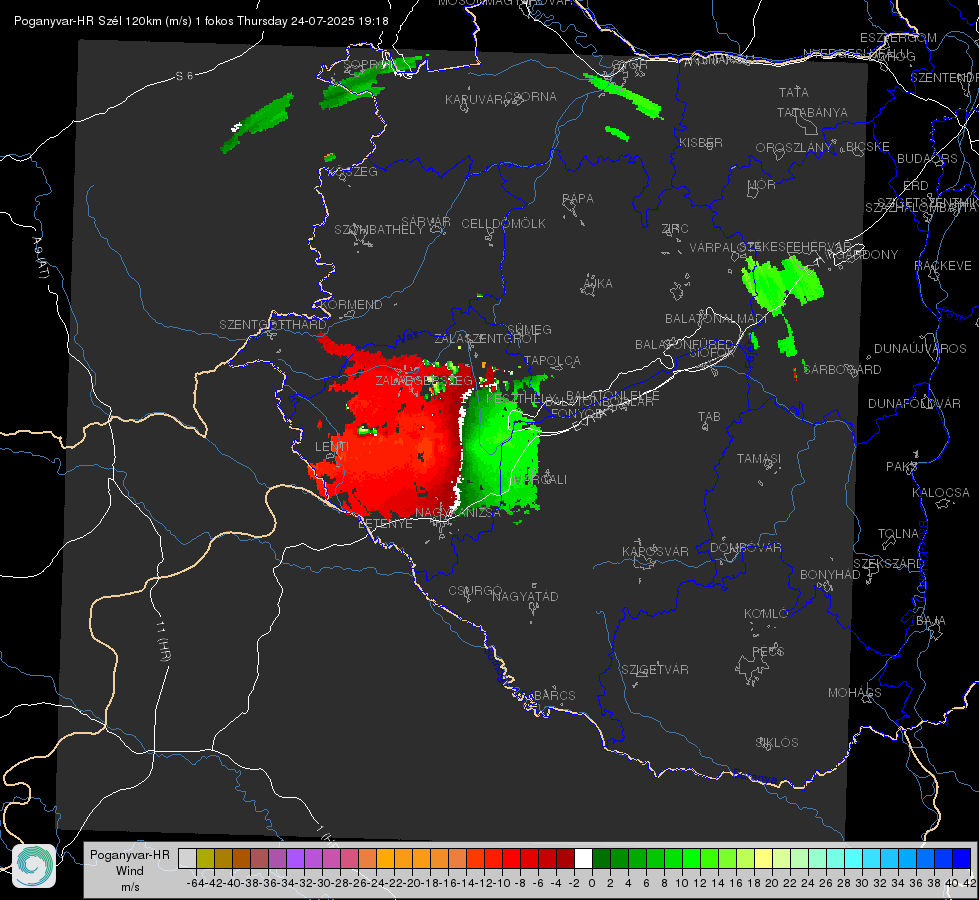Click the TAPOLCA city label
This screenshot has height=900, width=979.
(x=553, y=360)
